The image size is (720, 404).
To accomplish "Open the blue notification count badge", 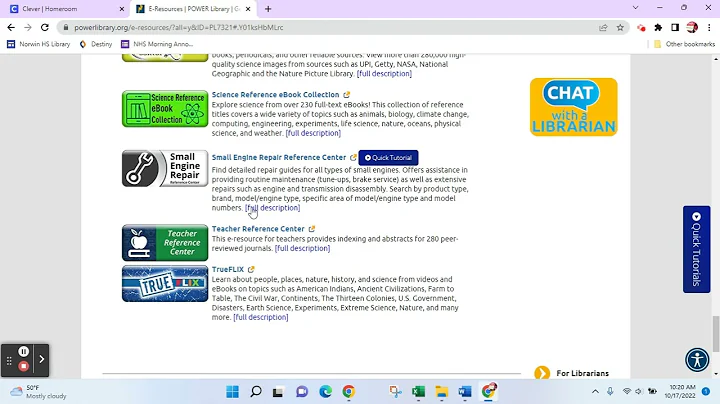I will 706,392.
